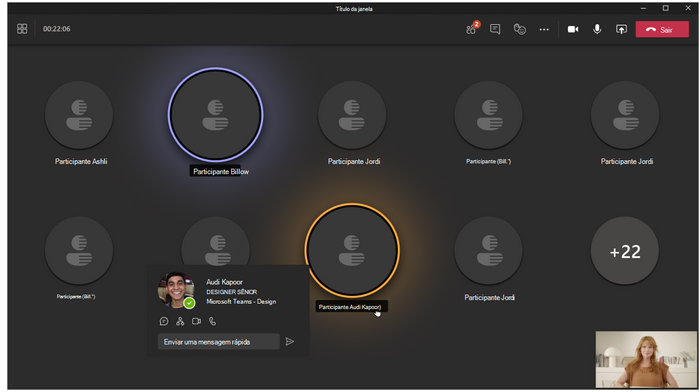Start audio call from contact card
The image size is (700, 392).
212,321
